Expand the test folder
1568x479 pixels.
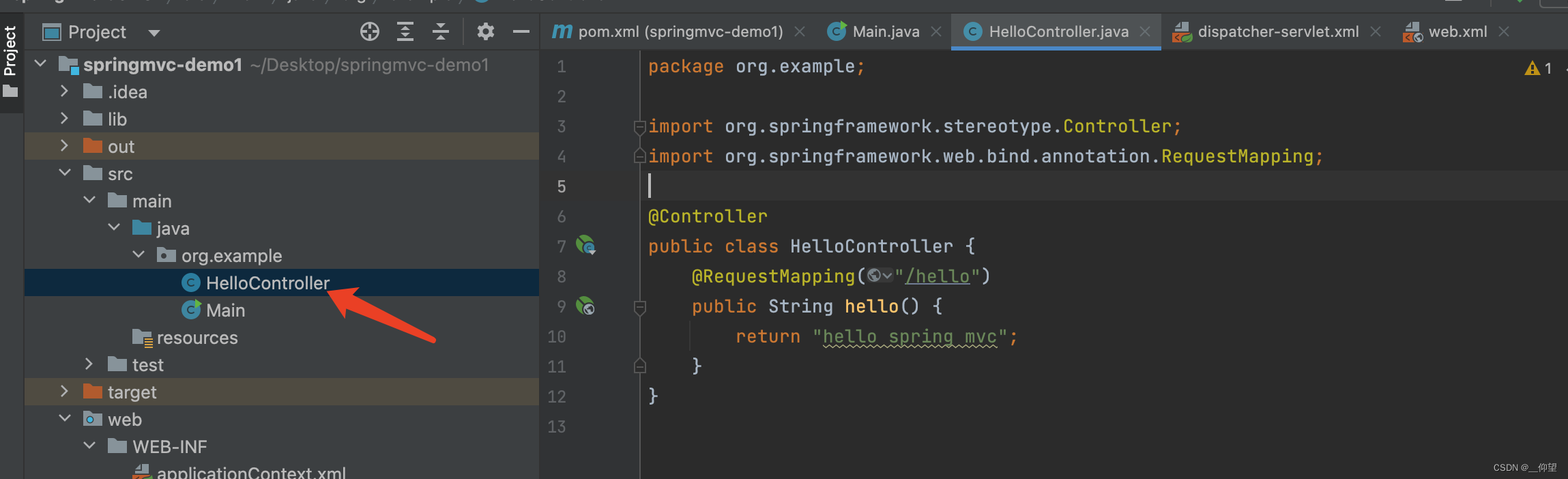[x=89, y=364]
